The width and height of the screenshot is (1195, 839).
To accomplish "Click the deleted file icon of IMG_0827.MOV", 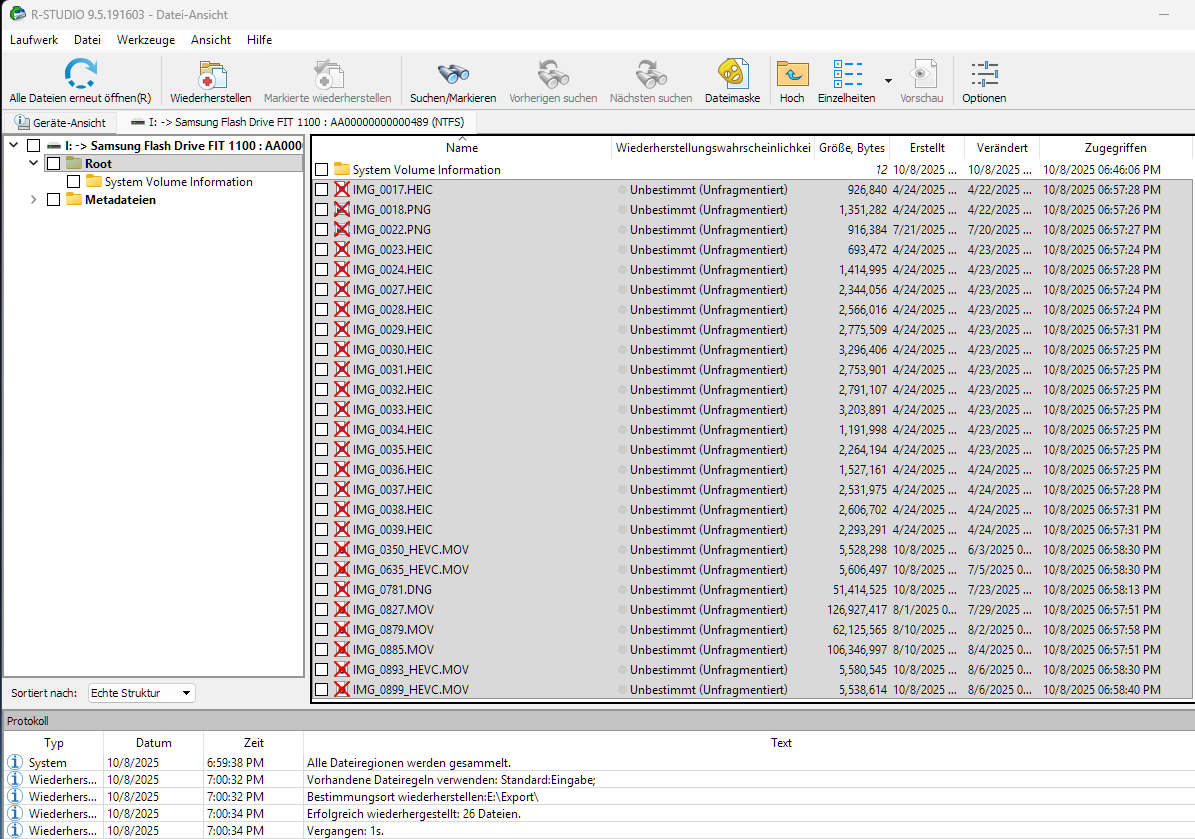I will pos(341,609).
